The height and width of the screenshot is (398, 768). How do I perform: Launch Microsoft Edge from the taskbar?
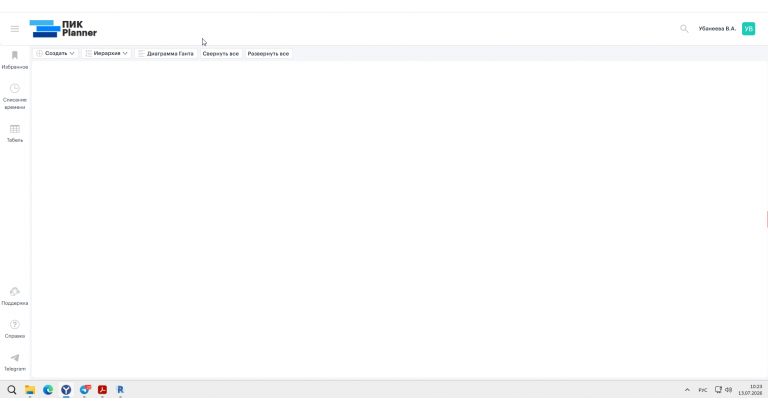point(48,390)
